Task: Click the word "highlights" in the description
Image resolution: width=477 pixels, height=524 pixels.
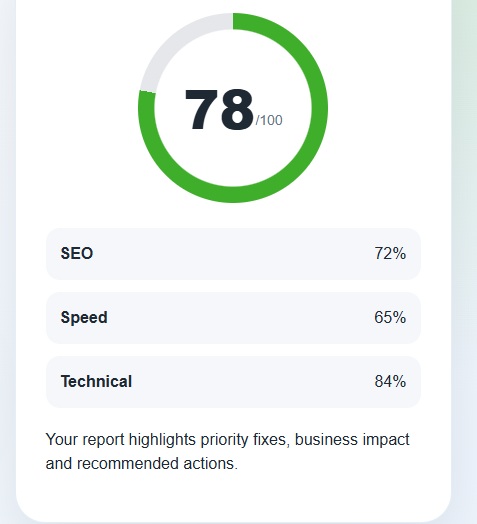Action: tap(162, 440)
